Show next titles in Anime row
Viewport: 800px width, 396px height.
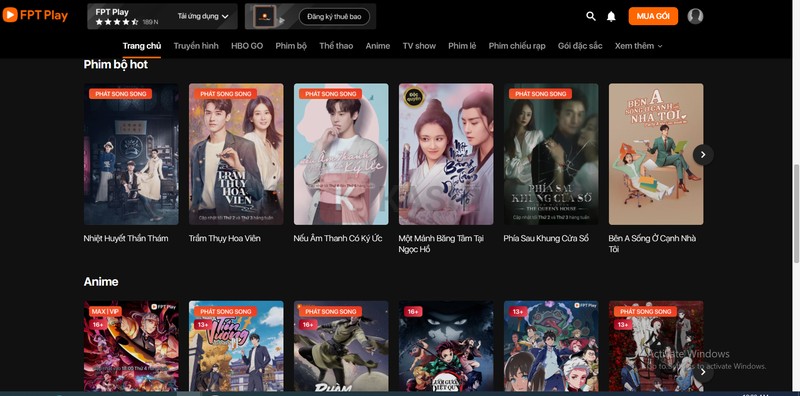click(703, 372)
